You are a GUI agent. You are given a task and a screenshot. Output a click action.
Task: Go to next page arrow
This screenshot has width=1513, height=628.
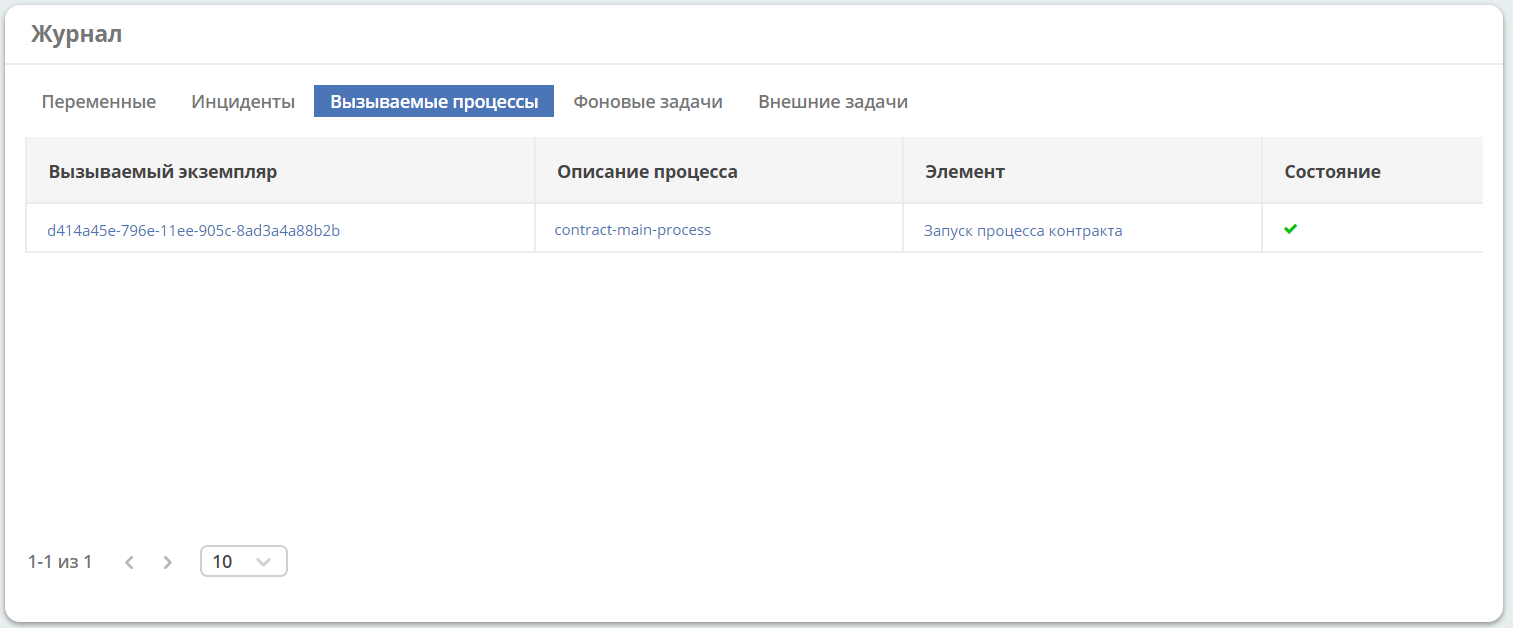point(167,562)
